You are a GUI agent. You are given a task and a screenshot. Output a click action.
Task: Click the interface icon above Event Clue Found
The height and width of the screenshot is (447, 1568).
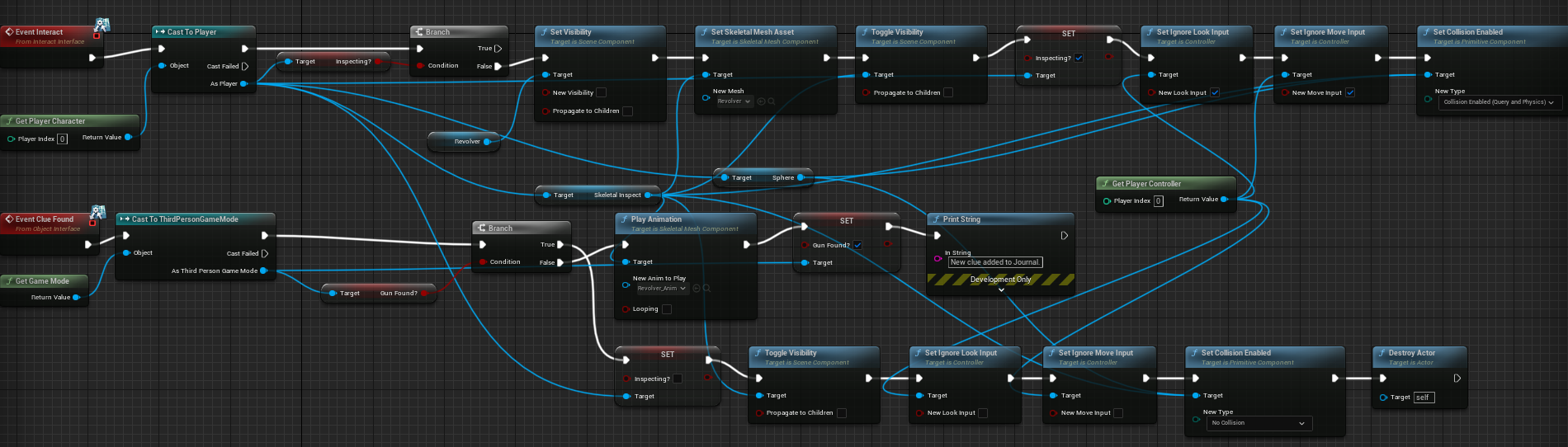pos(97,212)
